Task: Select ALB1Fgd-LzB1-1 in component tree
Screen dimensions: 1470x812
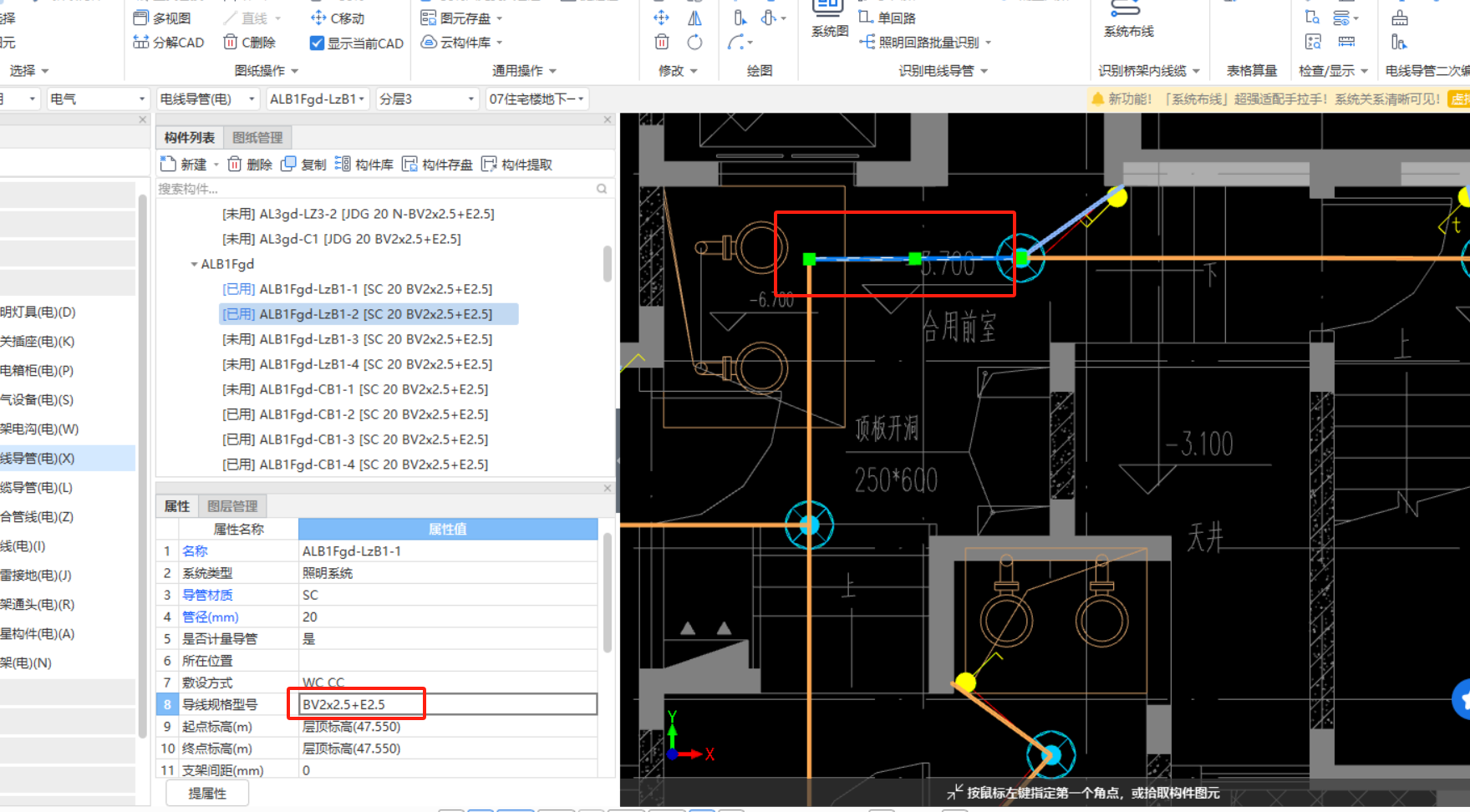Action: (x=357, y=289)
